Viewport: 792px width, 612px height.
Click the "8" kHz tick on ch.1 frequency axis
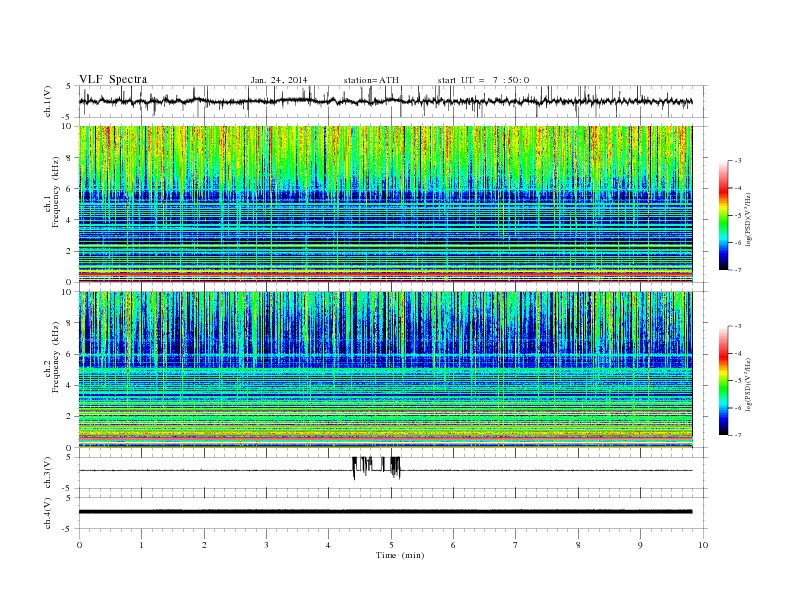pyautogui.click(x=69, y=158)
